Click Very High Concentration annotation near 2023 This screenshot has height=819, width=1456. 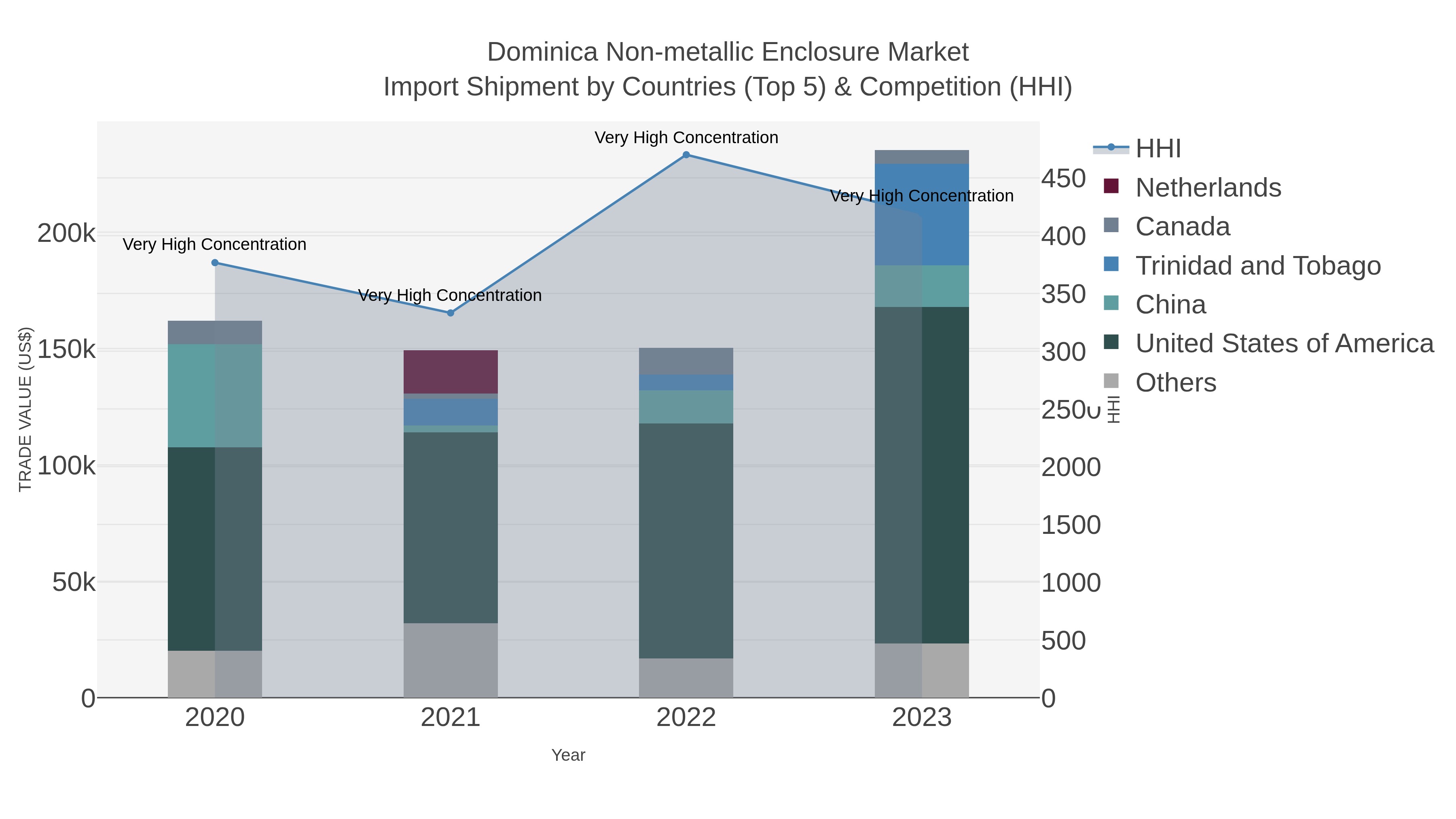[922, 196]
